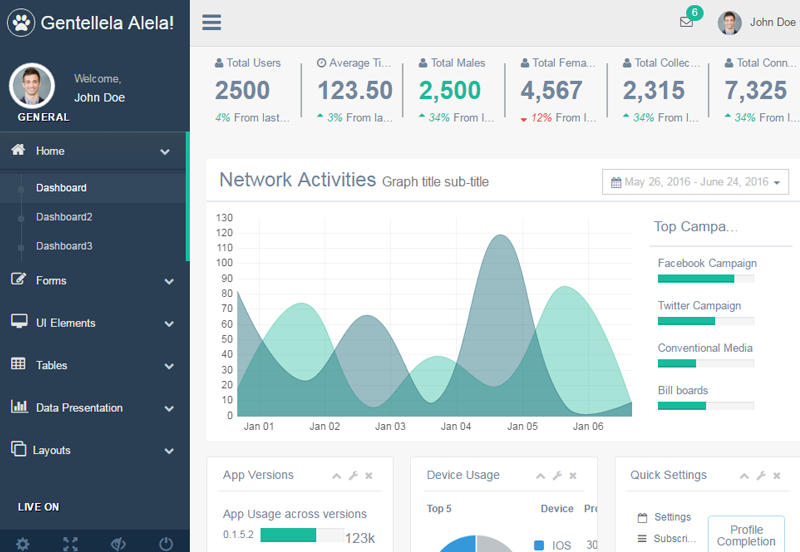
Task: Open settings gear in sidebar footer
Action: click(22, 544)
